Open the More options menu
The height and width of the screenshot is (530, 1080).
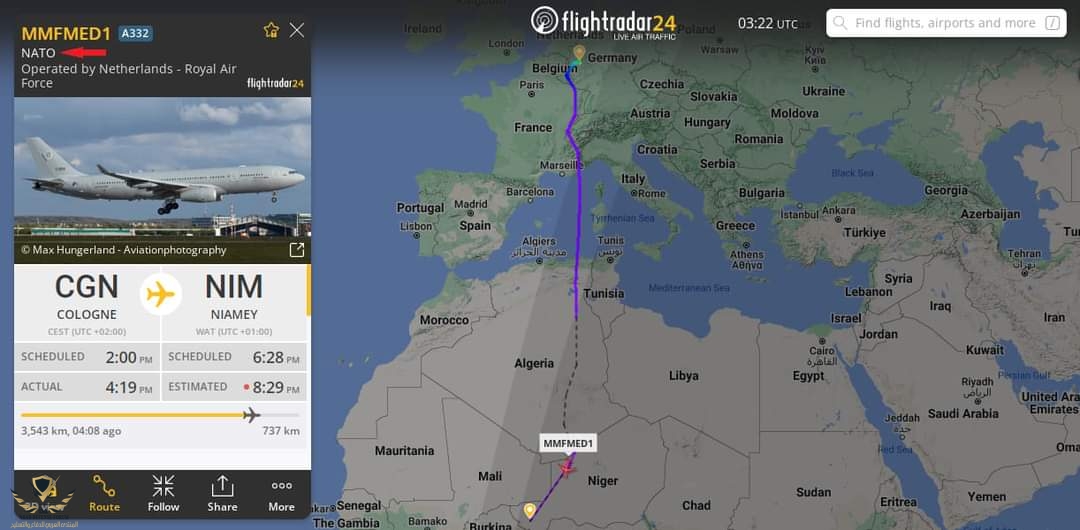pyautogui.click(x=281, y=494)
